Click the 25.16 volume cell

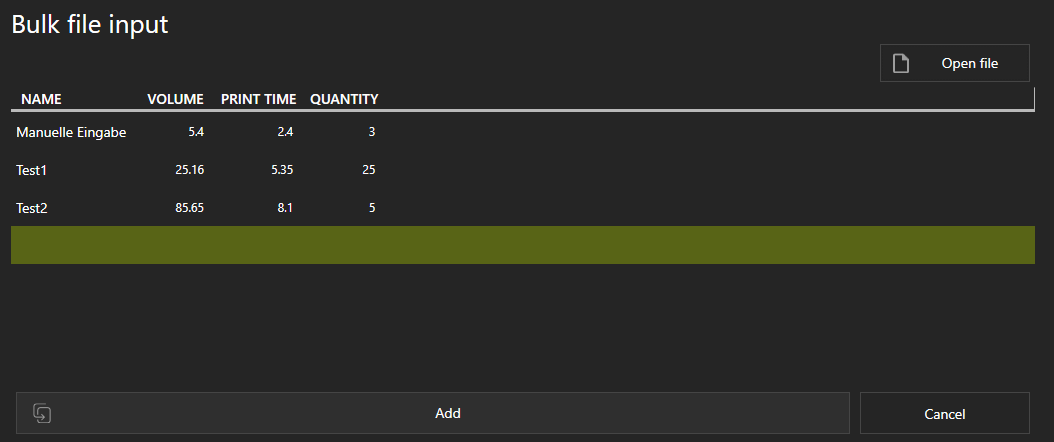190,170
